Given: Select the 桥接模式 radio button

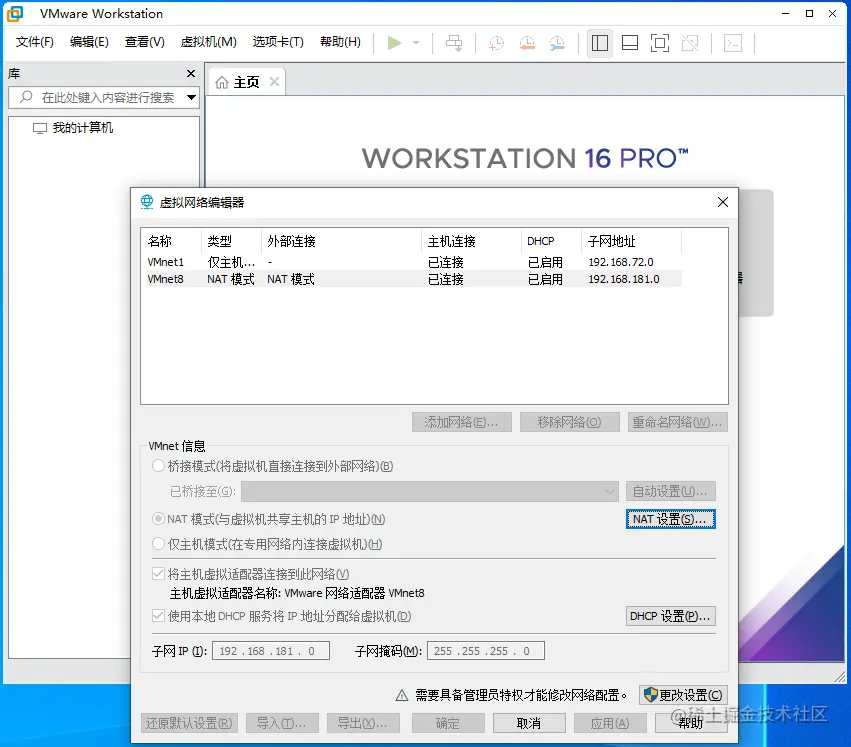Looking at the screenshot, I should click(157, 465).
